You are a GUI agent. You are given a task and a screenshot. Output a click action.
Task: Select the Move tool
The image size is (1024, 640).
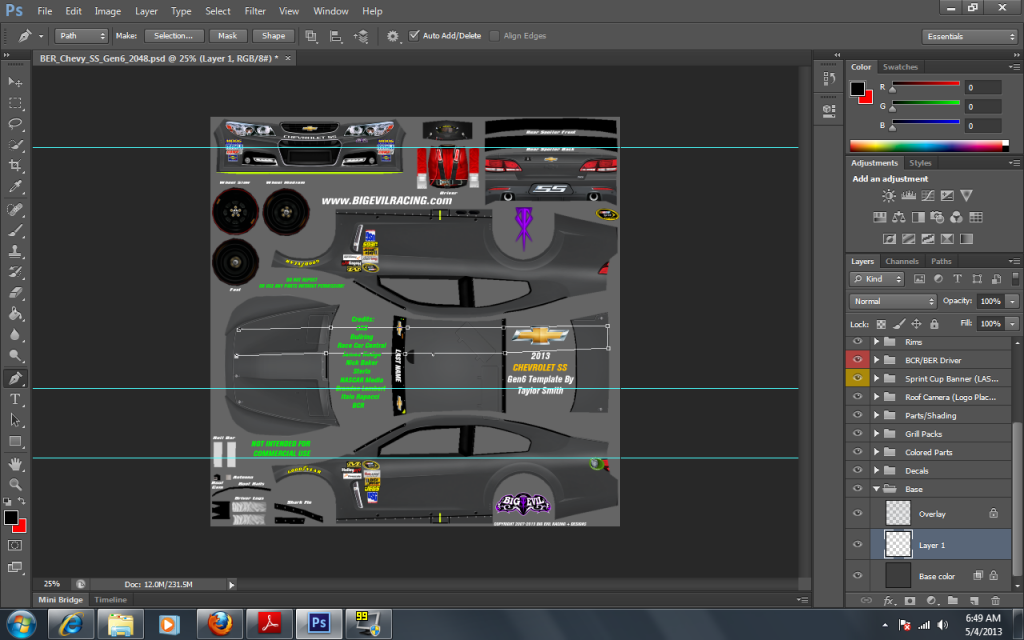pos(15,82)
